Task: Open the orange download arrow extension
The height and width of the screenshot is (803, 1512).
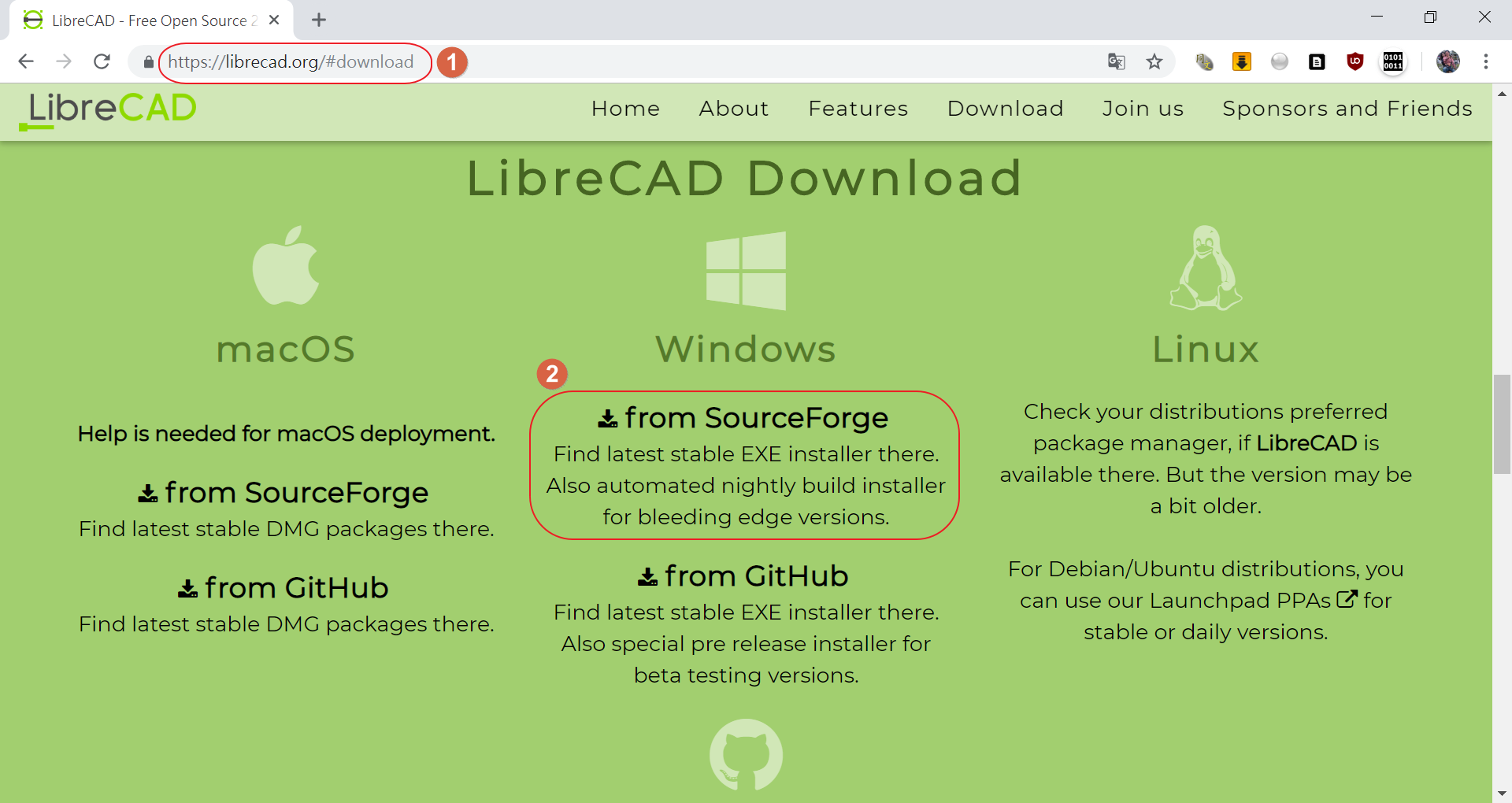Action: (x=1242, y=61)
